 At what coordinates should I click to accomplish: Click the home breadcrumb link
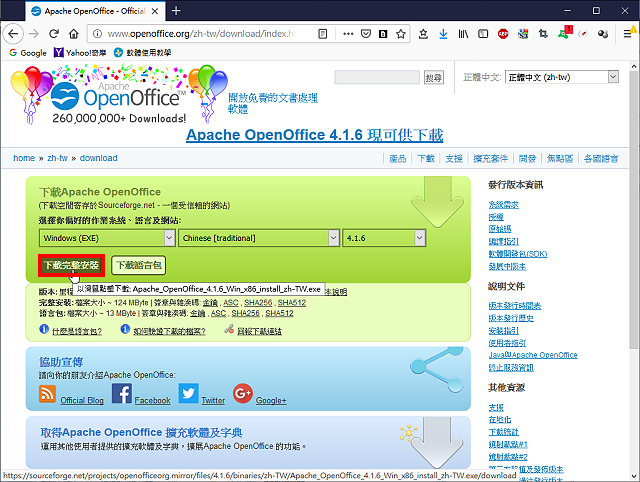(24, 158)
